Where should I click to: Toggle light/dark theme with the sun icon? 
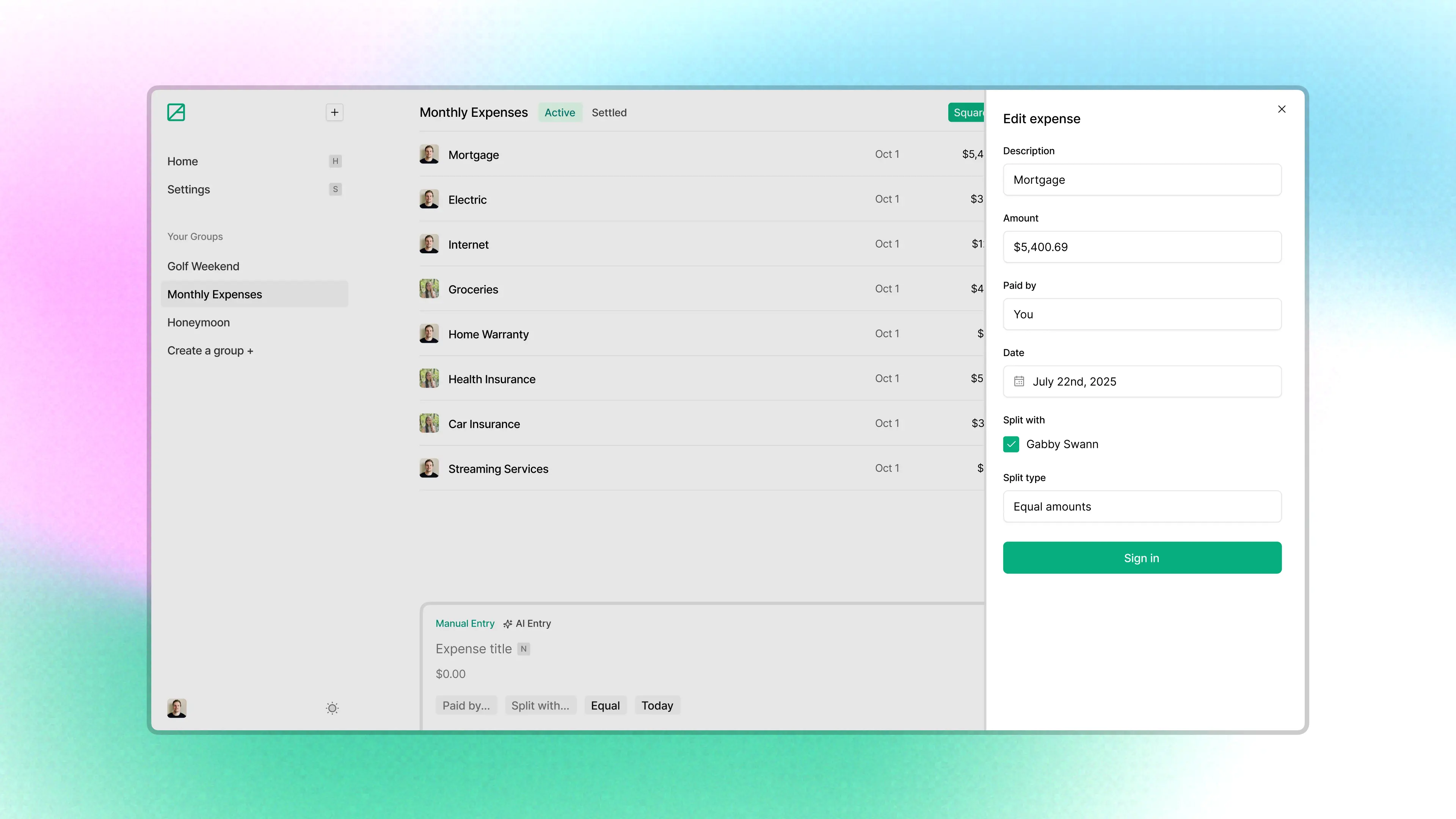click(332, 708)
